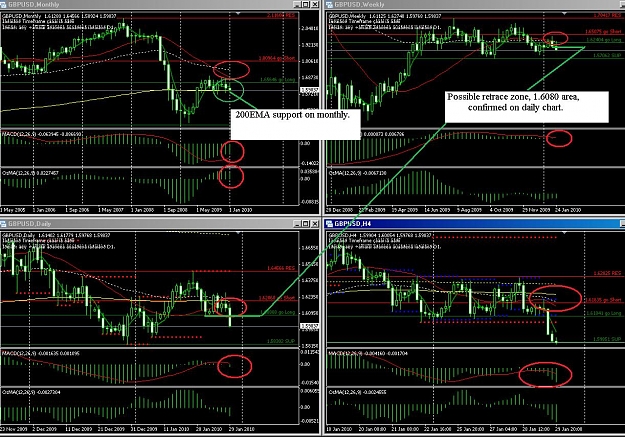Click the 'go Long' level label in Monthly chart
The image size is (625, 438).
coord(278,80)
